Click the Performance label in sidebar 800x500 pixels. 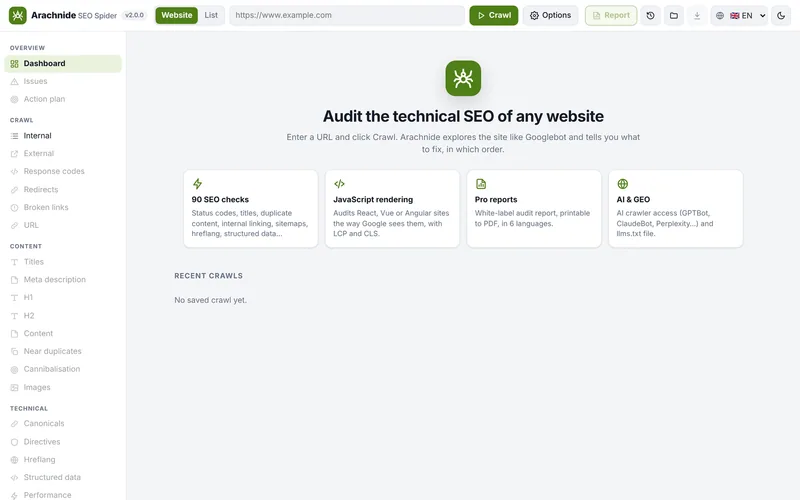coord(47,495)
